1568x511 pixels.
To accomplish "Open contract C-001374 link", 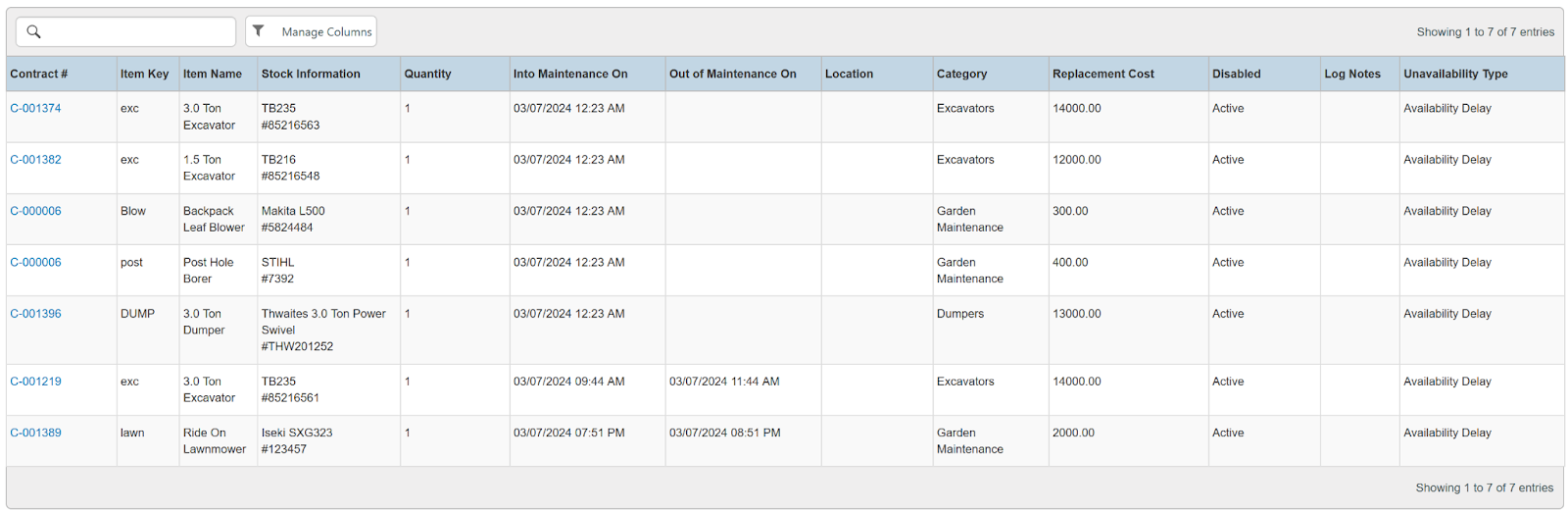I will (35, 108).
